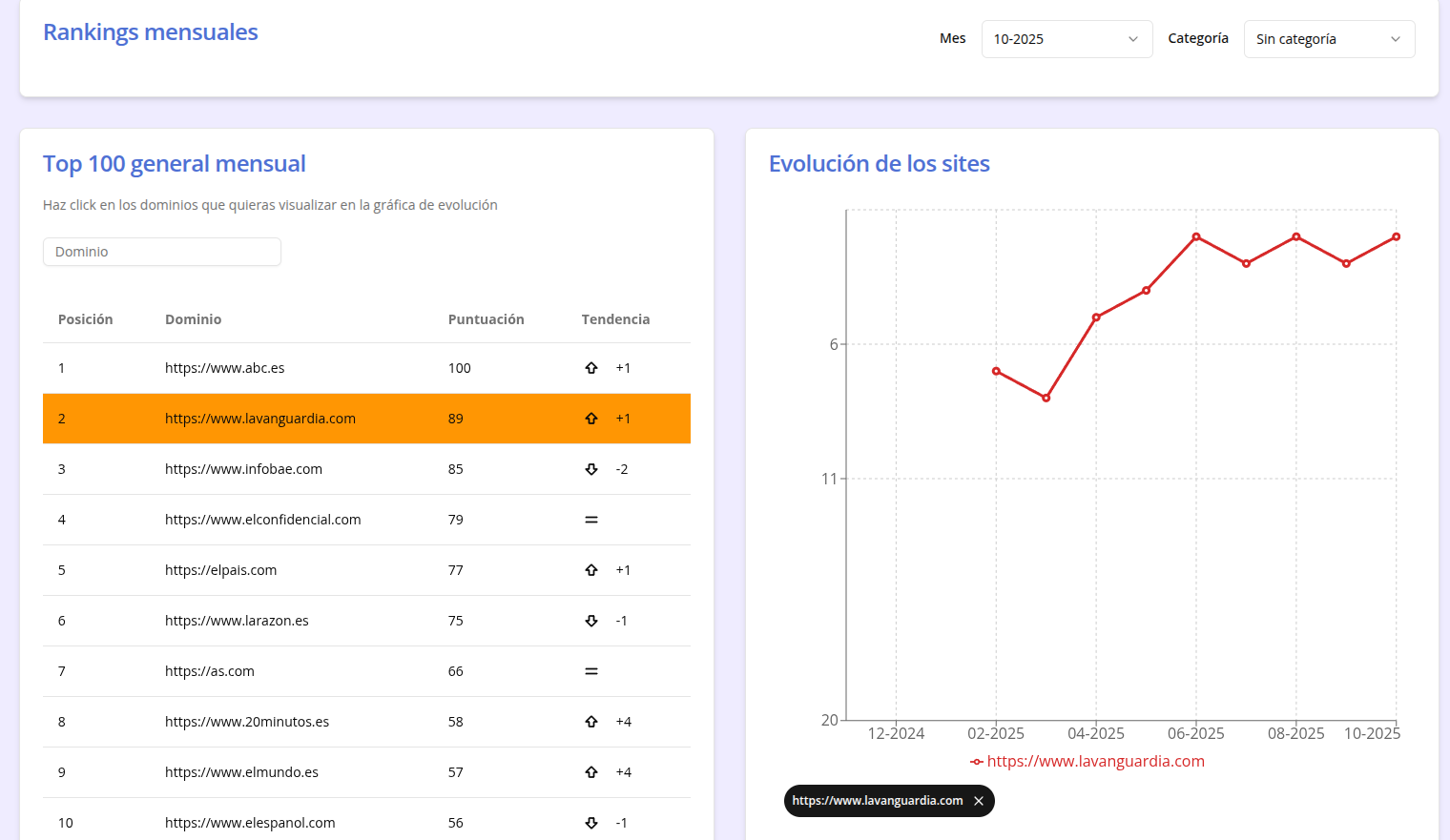
Task: Click the Posición column header
Action: 85,319
